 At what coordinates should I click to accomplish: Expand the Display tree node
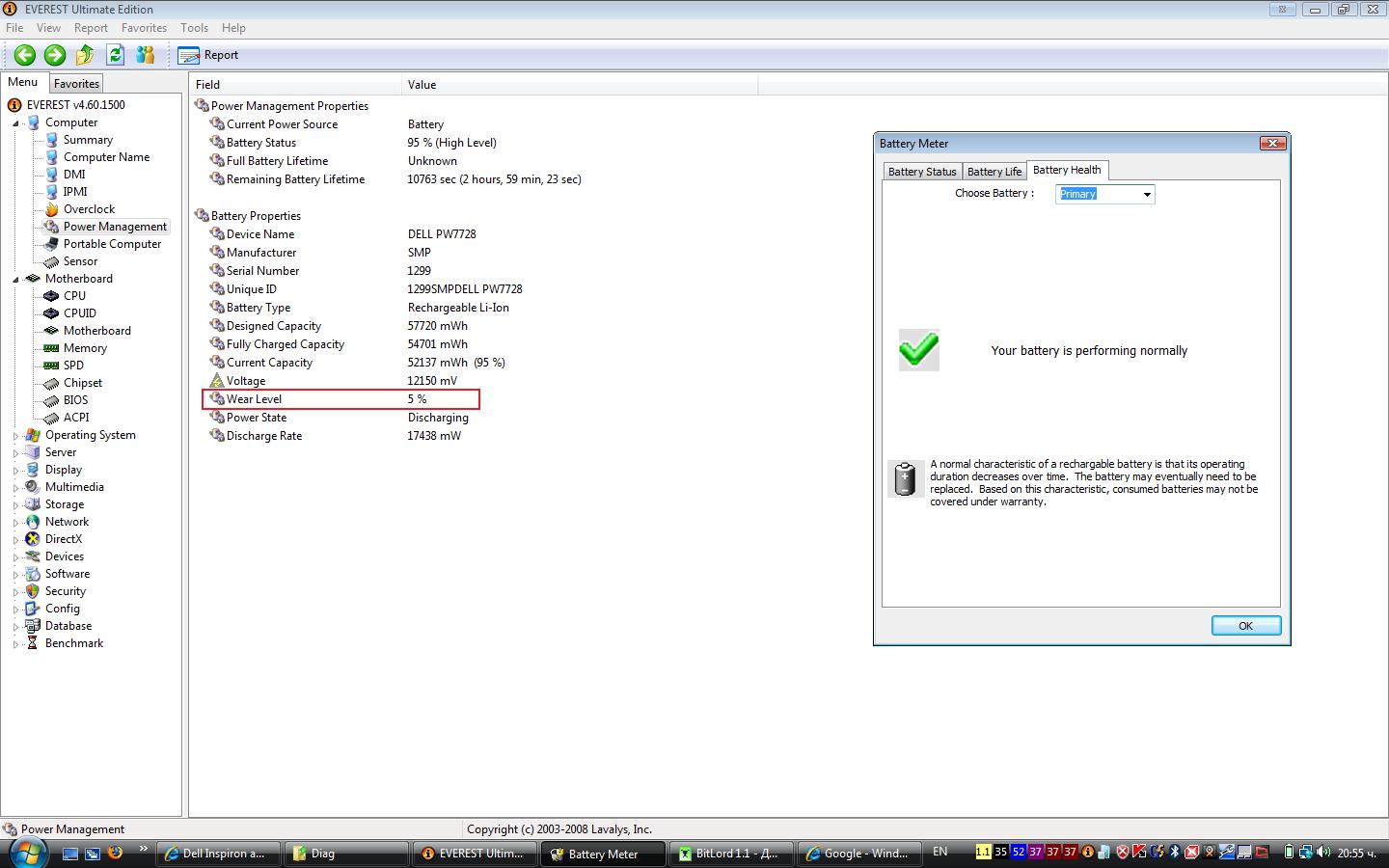(16, 471)
